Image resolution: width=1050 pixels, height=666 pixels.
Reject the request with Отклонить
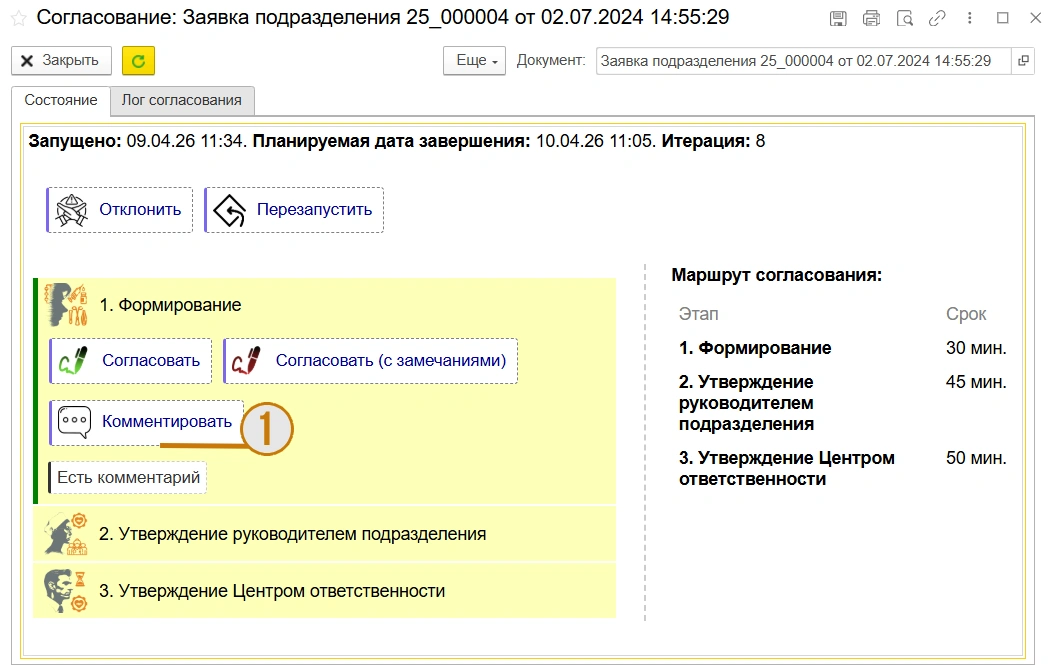pyautogui.click(x=120, y=210)
